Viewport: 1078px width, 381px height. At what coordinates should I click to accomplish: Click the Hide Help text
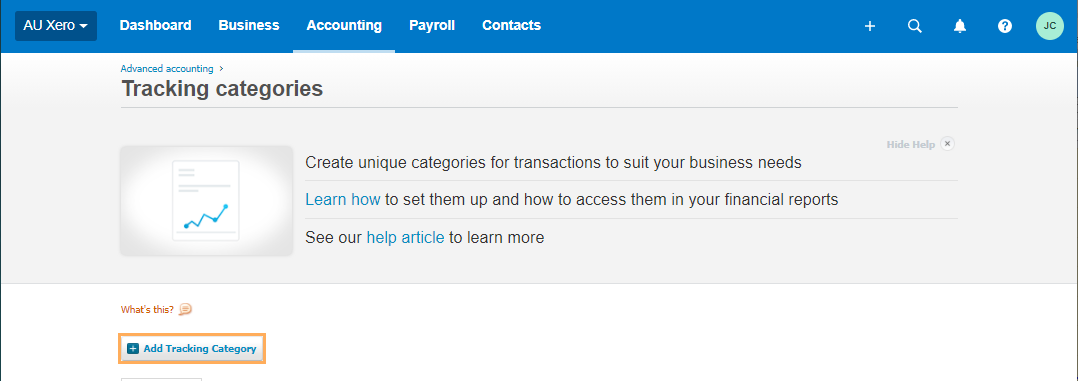[910, 144]
